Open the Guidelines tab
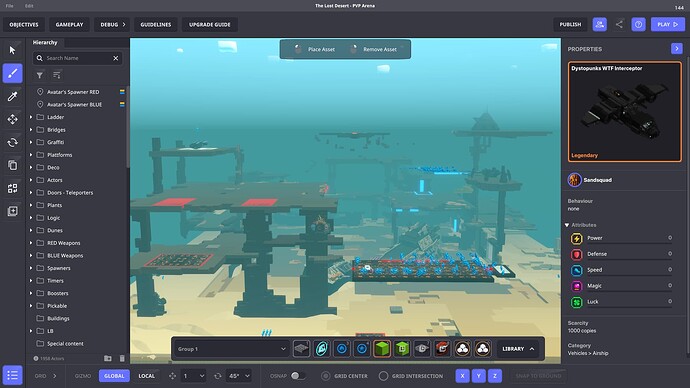The width and height of the screenshot is (690, 388). pos(156,25)
